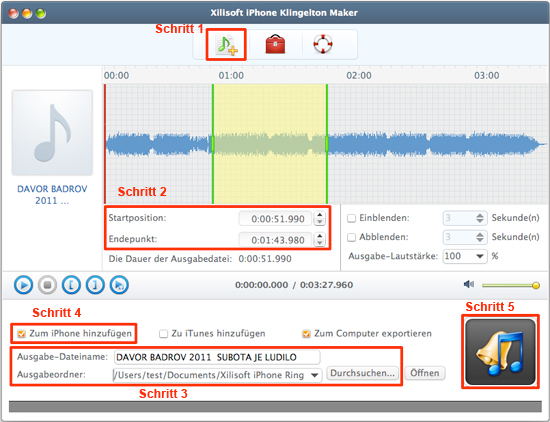The image size is (550, 422).
Task: Enable Zu iTunes hinzufügen checkbox
Action: coord(163,334)
